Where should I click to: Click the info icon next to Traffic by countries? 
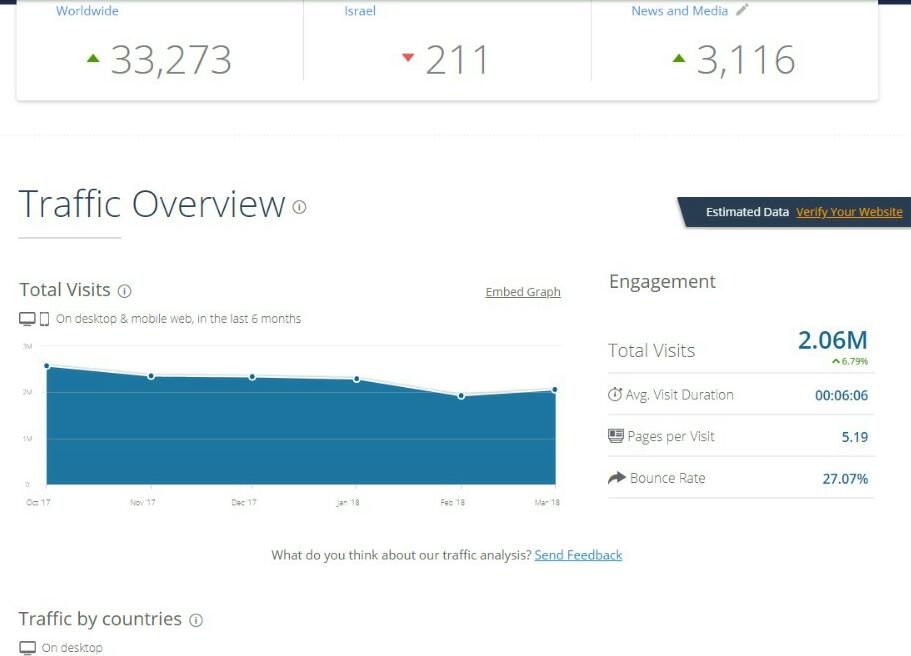[196, 620]
